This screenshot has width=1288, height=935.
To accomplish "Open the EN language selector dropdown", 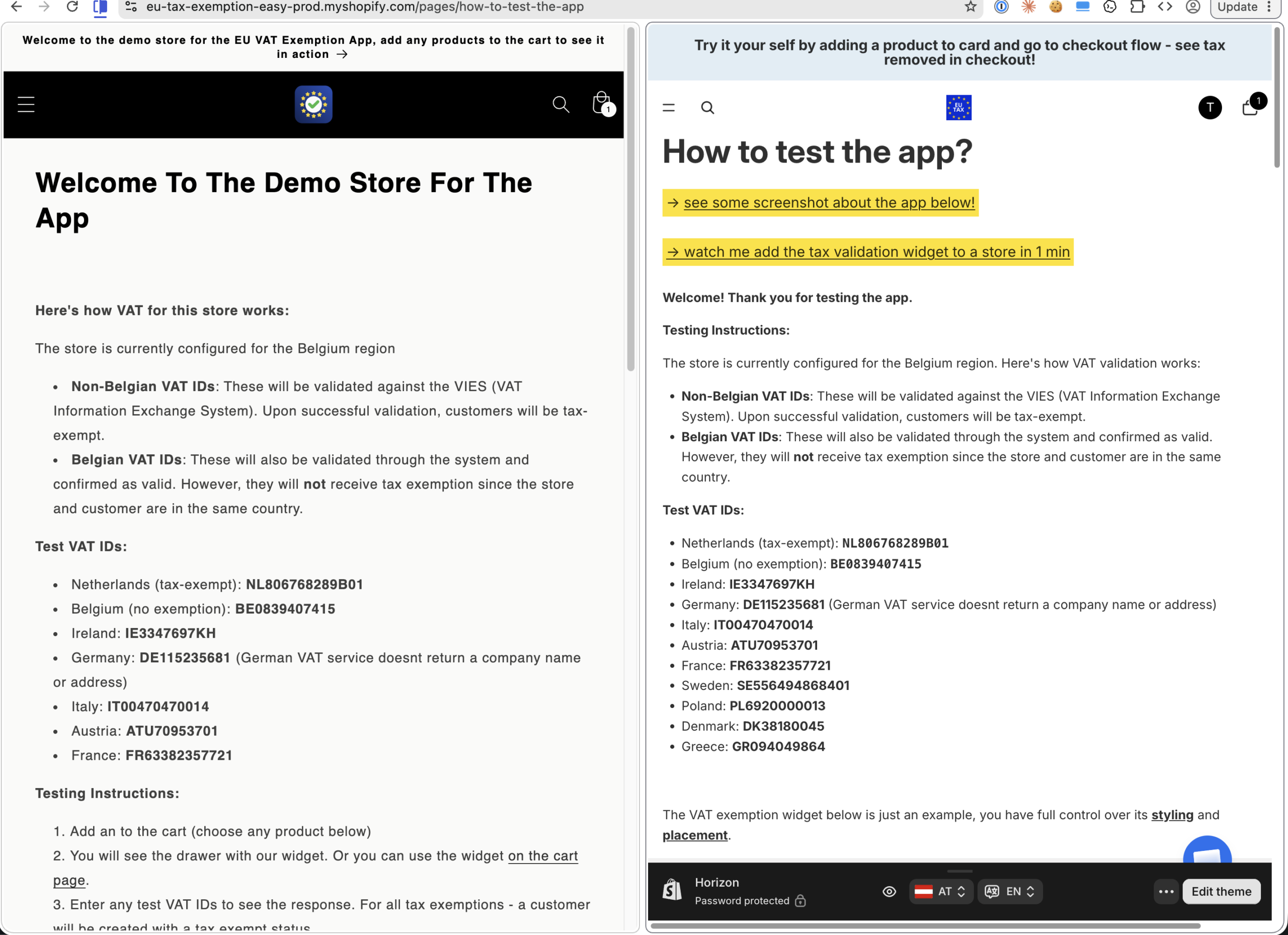I will point(1009,891).
